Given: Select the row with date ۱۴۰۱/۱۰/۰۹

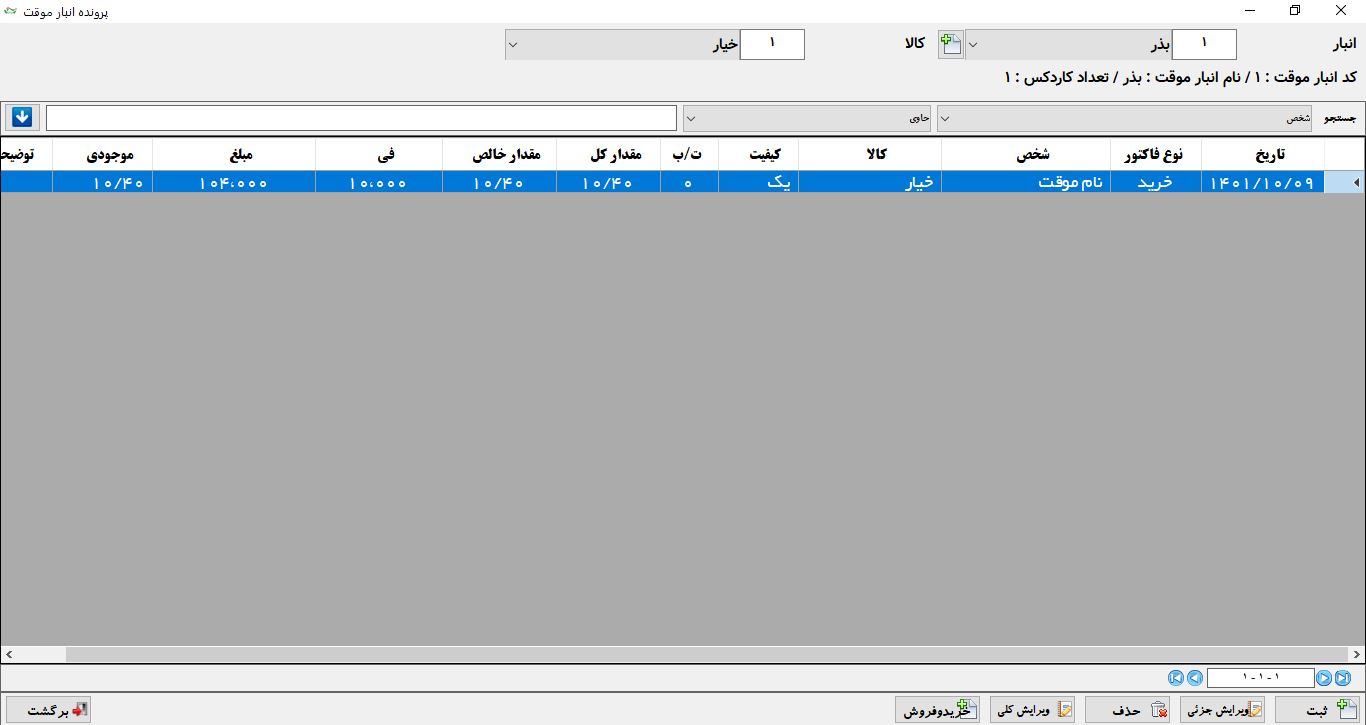Looking at the screenshot, I should coord(1262,183).
